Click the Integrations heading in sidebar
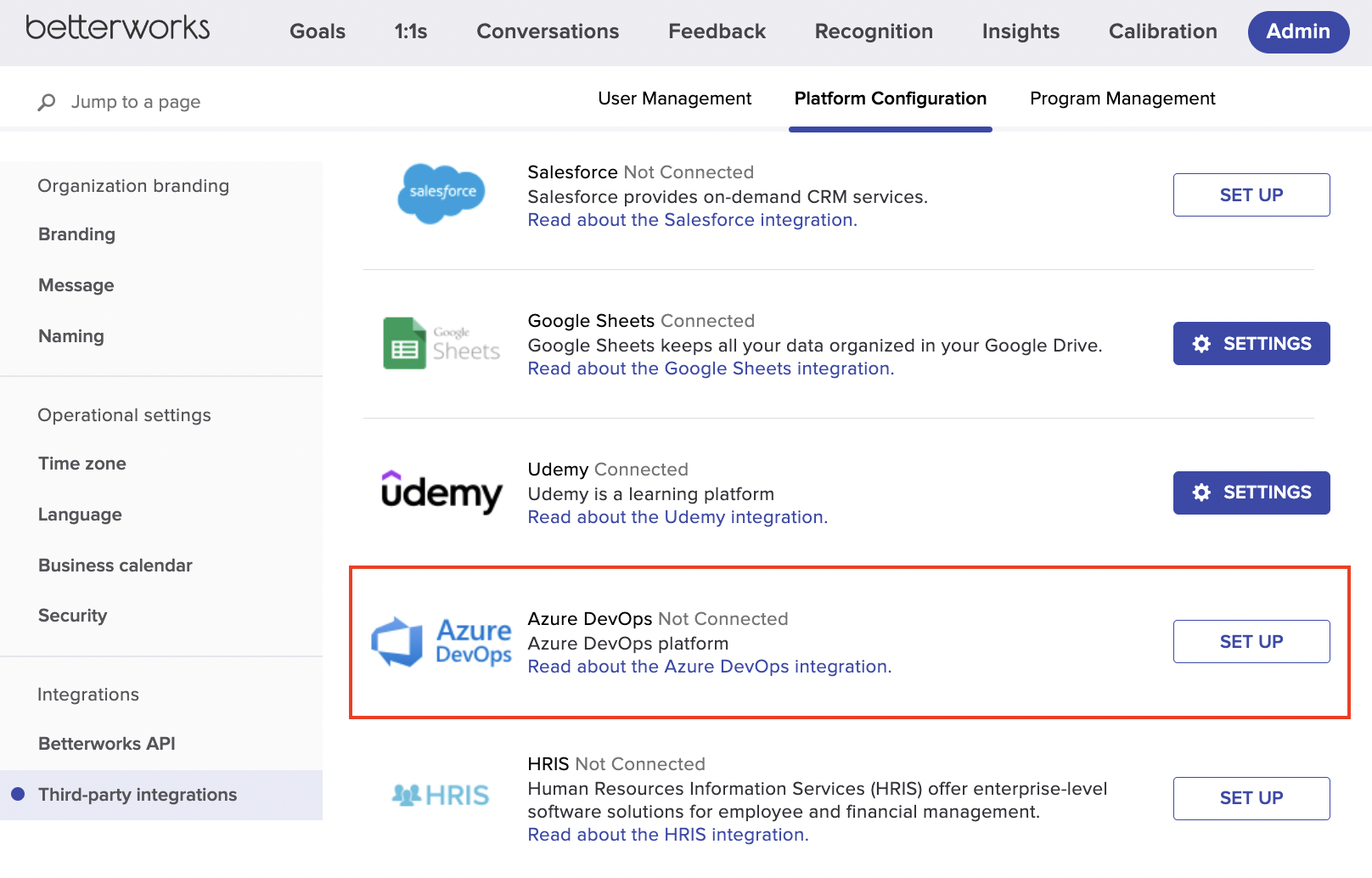Screen dimensions: 1372x878 coord(88,695)
